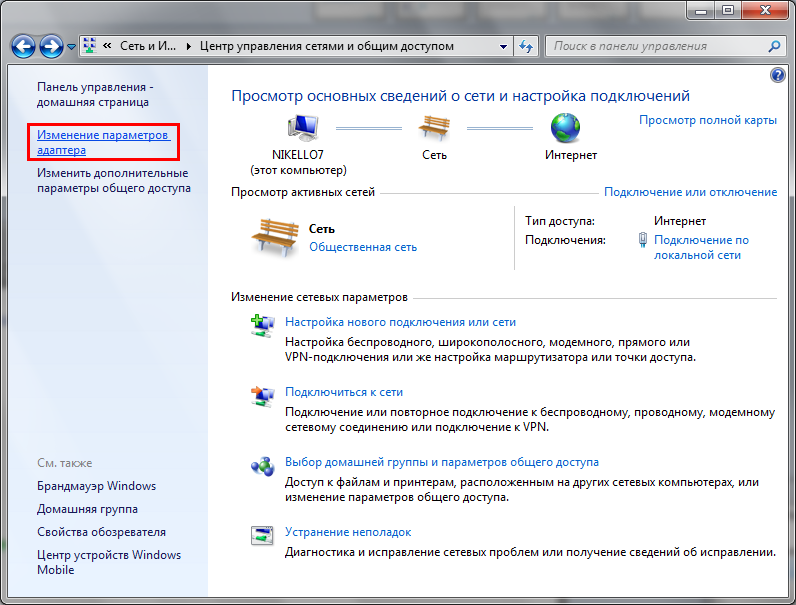
Task: Click the homegroup spheres icon
Action: (262, 466)
